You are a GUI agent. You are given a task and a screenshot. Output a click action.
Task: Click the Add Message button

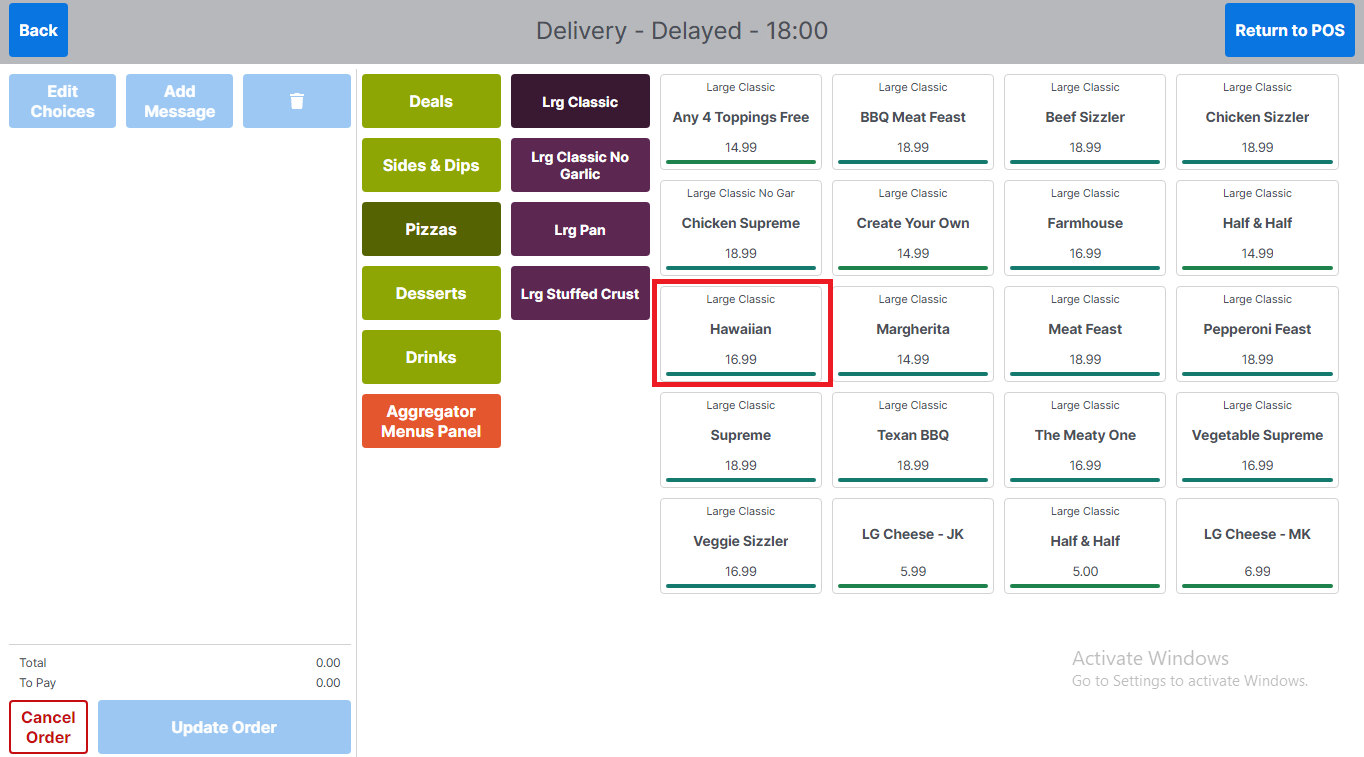179,101
